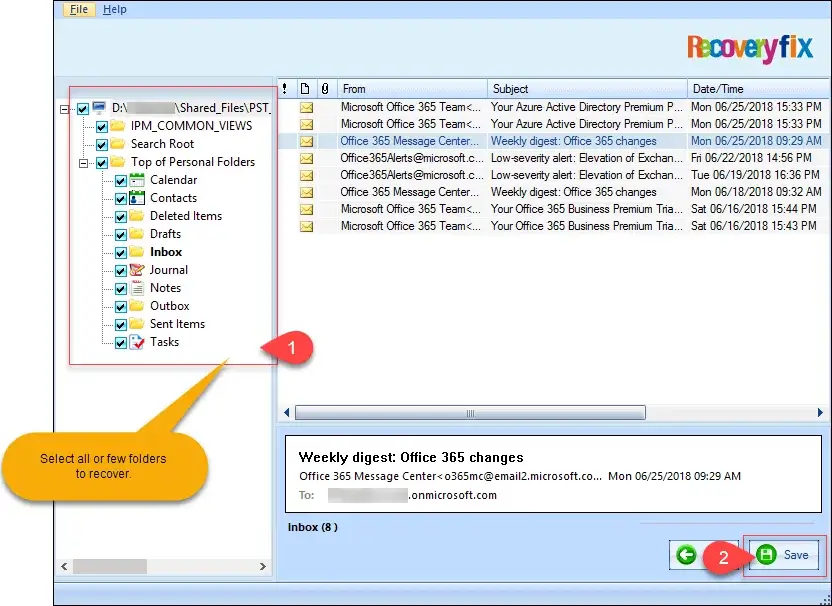Click the Save button
This screenshot has height=606, width=832.
[785, 555]
